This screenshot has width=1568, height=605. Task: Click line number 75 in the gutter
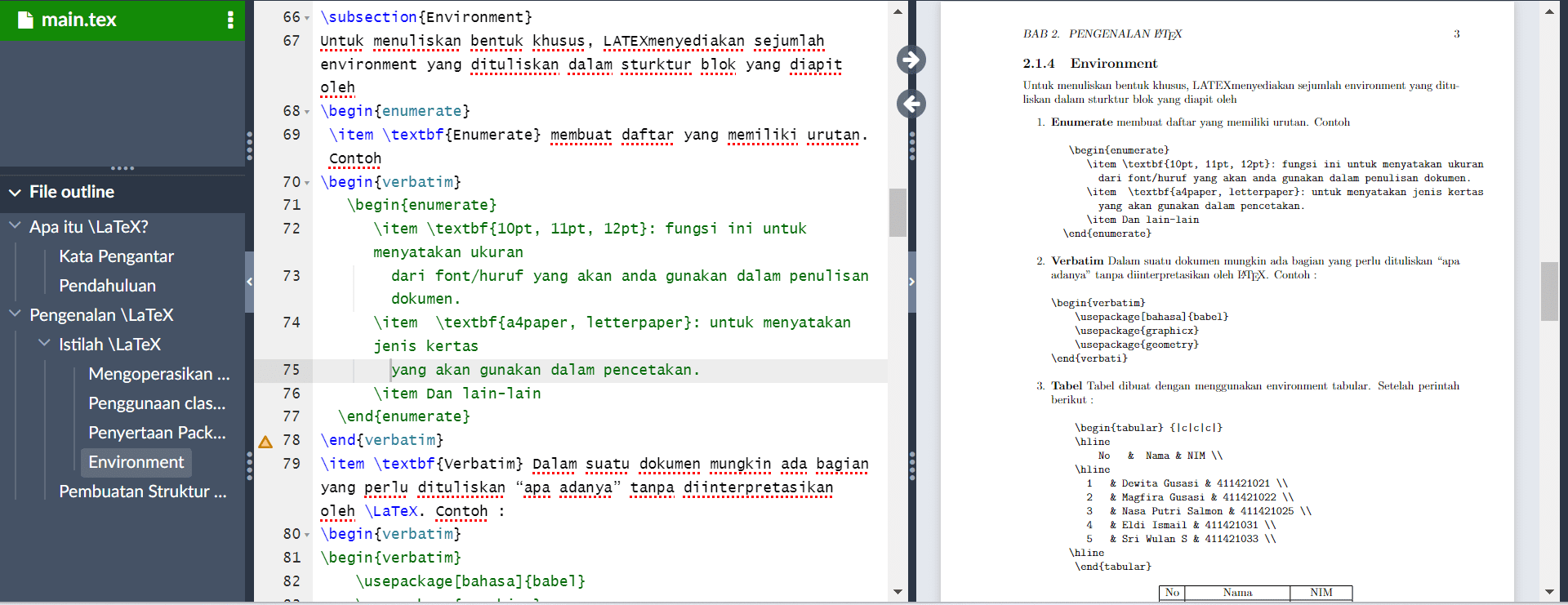[292, 370]
